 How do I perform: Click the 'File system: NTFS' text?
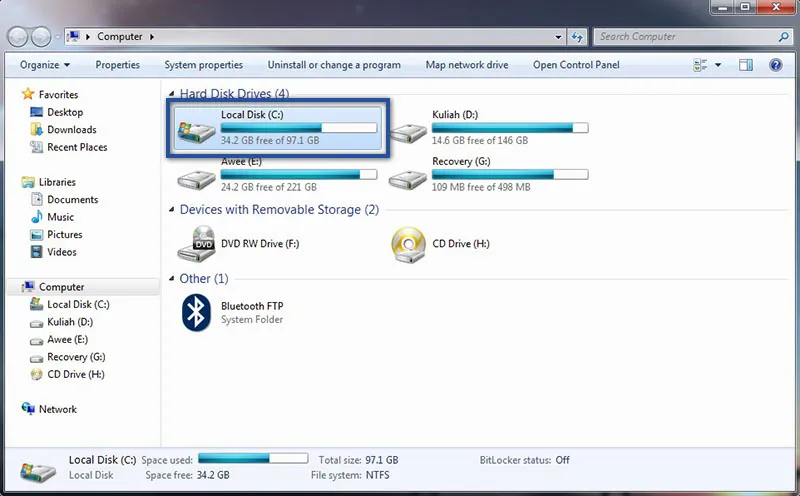[x=350, y=475]
